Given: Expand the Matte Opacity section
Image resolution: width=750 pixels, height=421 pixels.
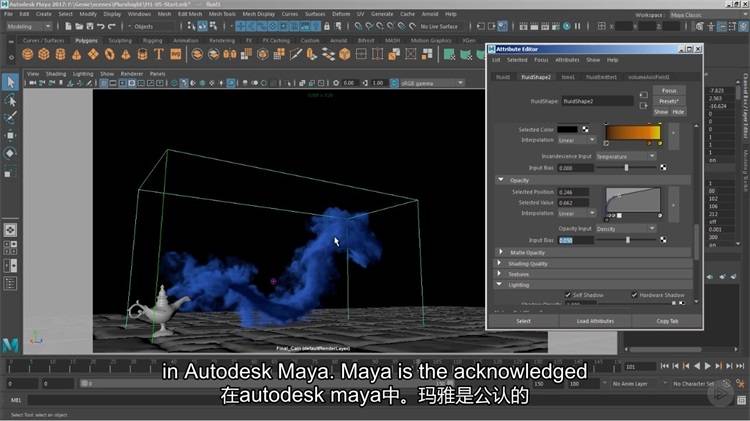Looking at the screenshot, I should click(501, 252).
